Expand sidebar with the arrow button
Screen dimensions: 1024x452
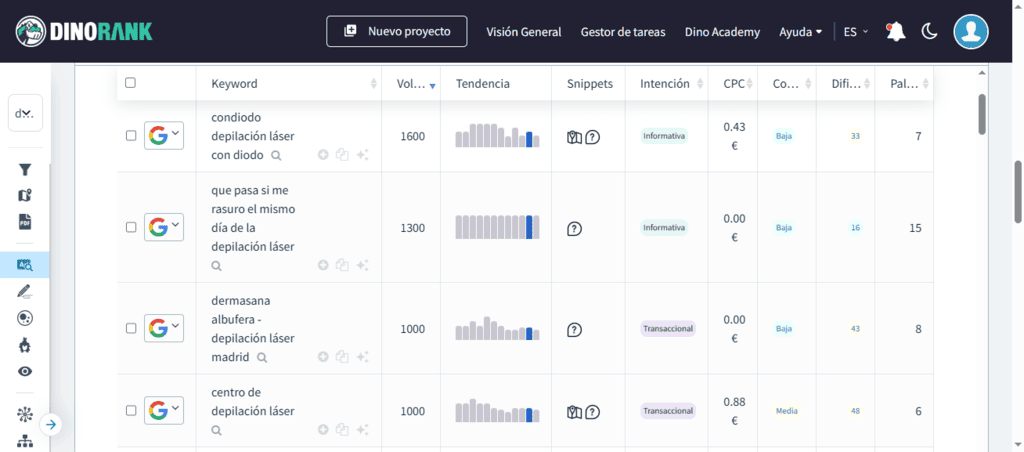pyautogui.click(x=51, y=425)
